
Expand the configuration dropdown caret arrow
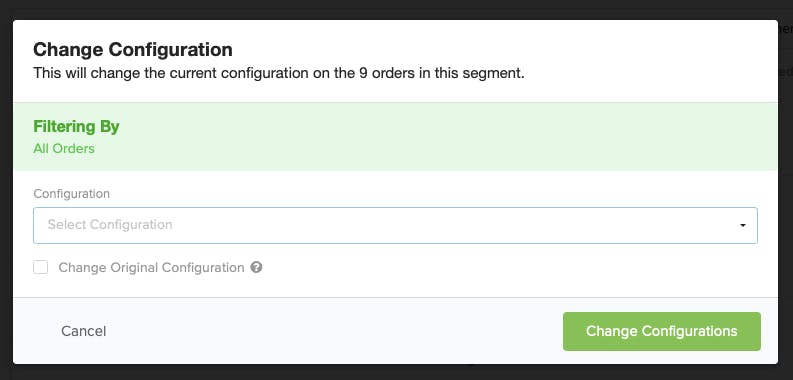click(742, 226)
